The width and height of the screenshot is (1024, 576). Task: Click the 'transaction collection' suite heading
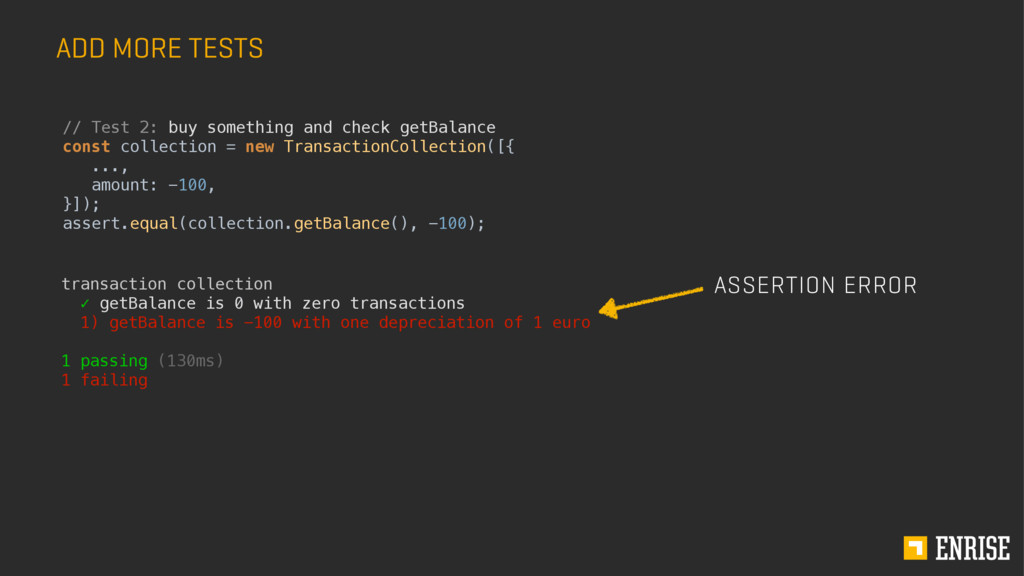pos(167,284)
